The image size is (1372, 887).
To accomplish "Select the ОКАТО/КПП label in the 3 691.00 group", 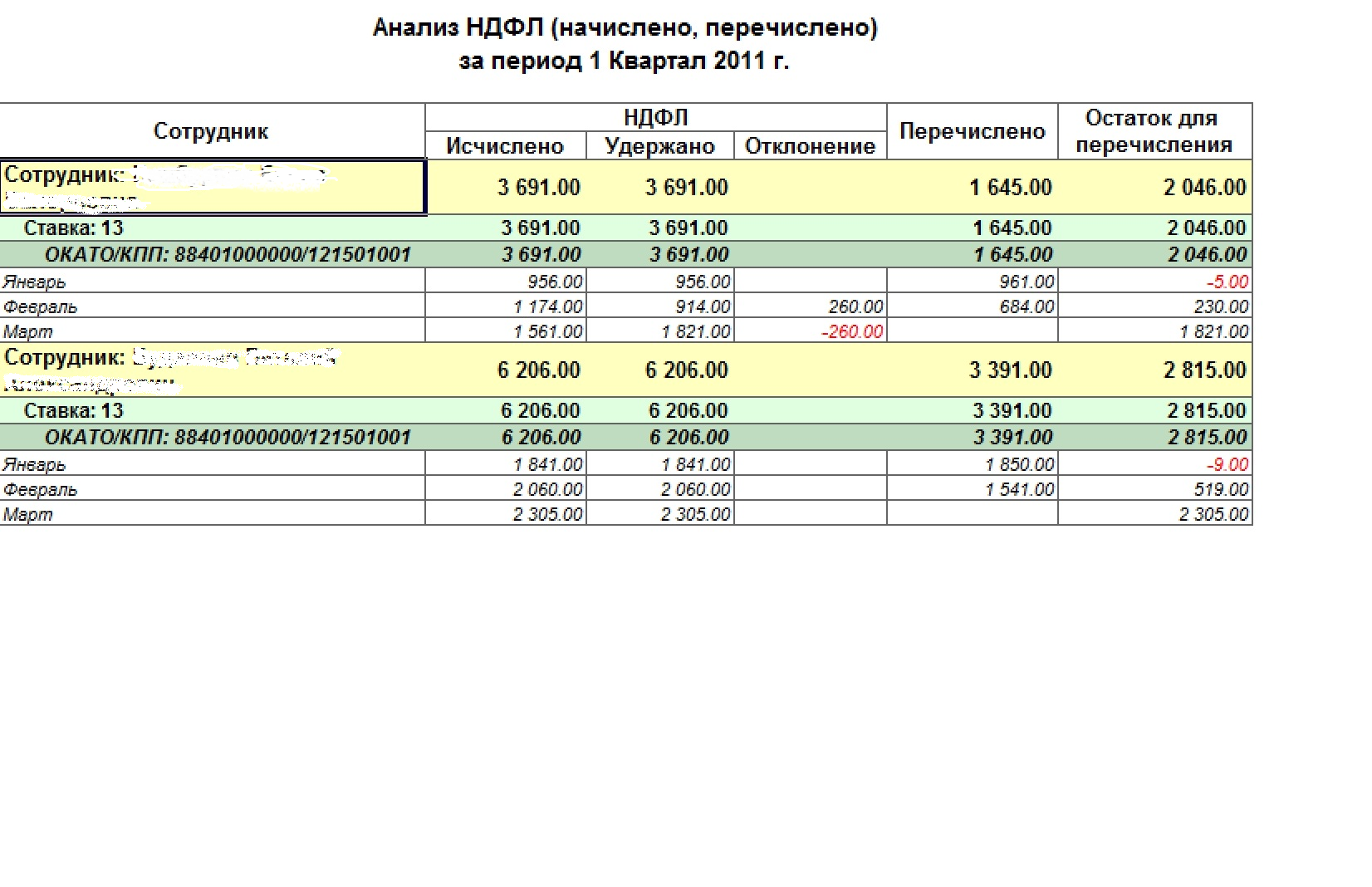I will point(228,254).
